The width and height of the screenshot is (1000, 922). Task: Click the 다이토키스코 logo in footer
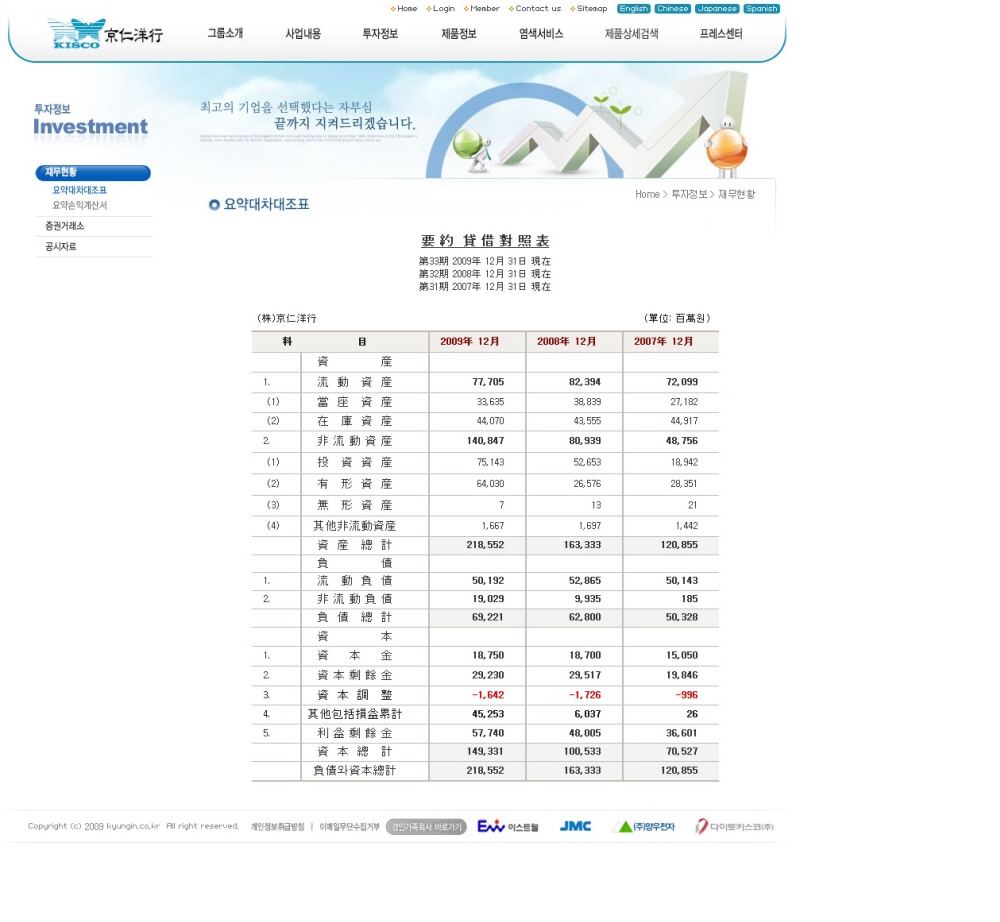(735, 826)
